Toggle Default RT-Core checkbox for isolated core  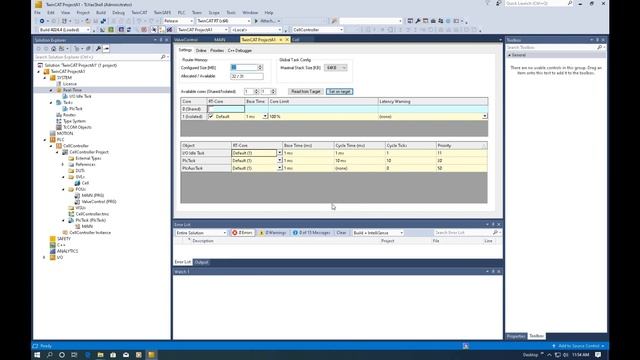[x=211, y=116]
